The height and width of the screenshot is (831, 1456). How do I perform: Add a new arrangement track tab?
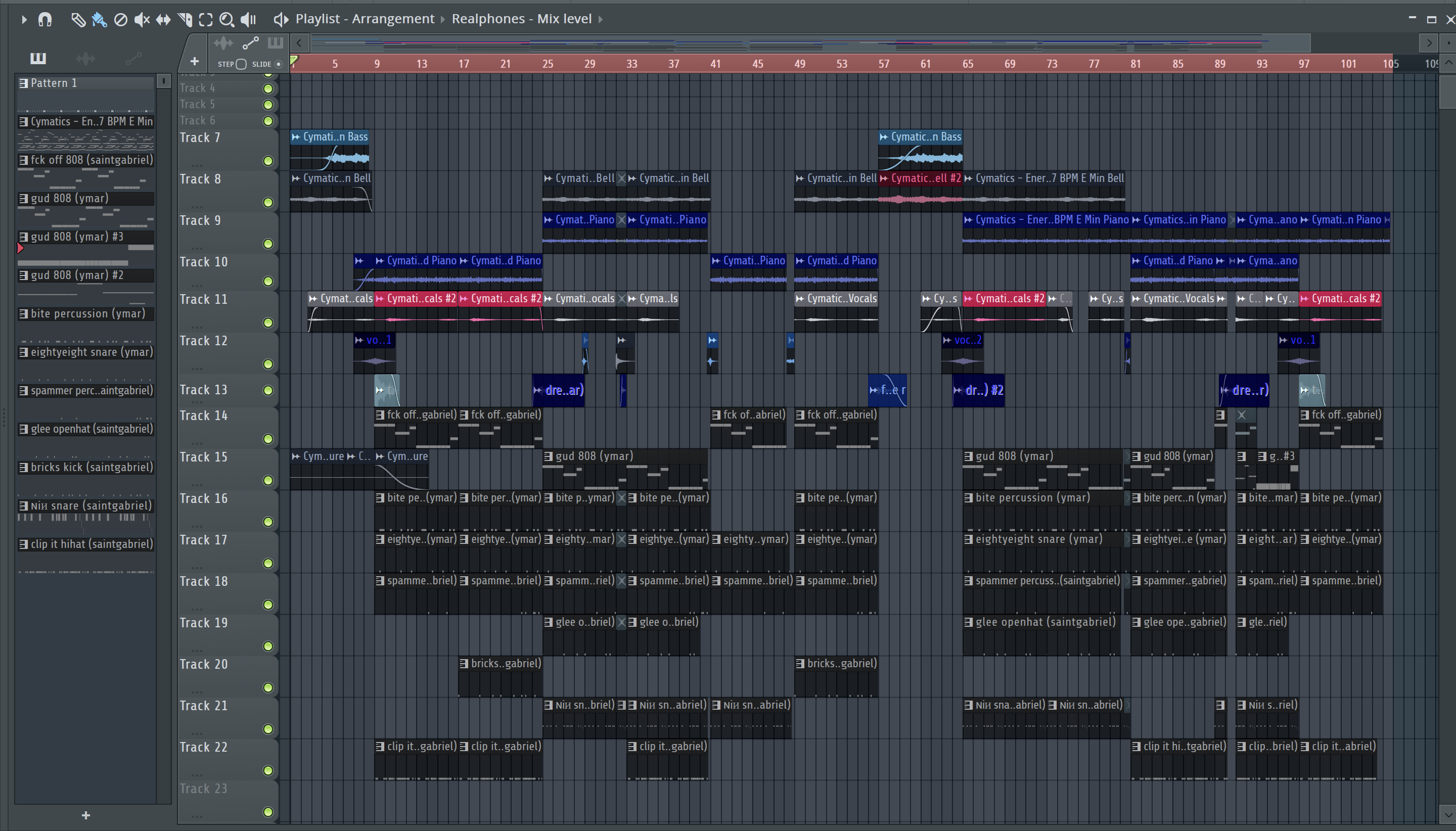click(x=195, y=61)
